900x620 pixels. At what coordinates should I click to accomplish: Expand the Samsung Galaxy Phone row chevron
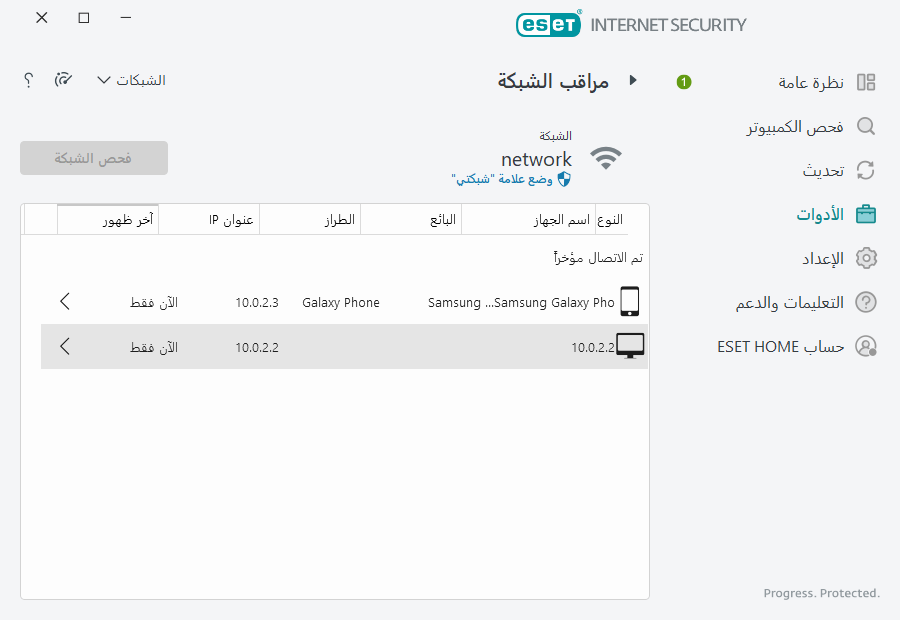[65, 301]
